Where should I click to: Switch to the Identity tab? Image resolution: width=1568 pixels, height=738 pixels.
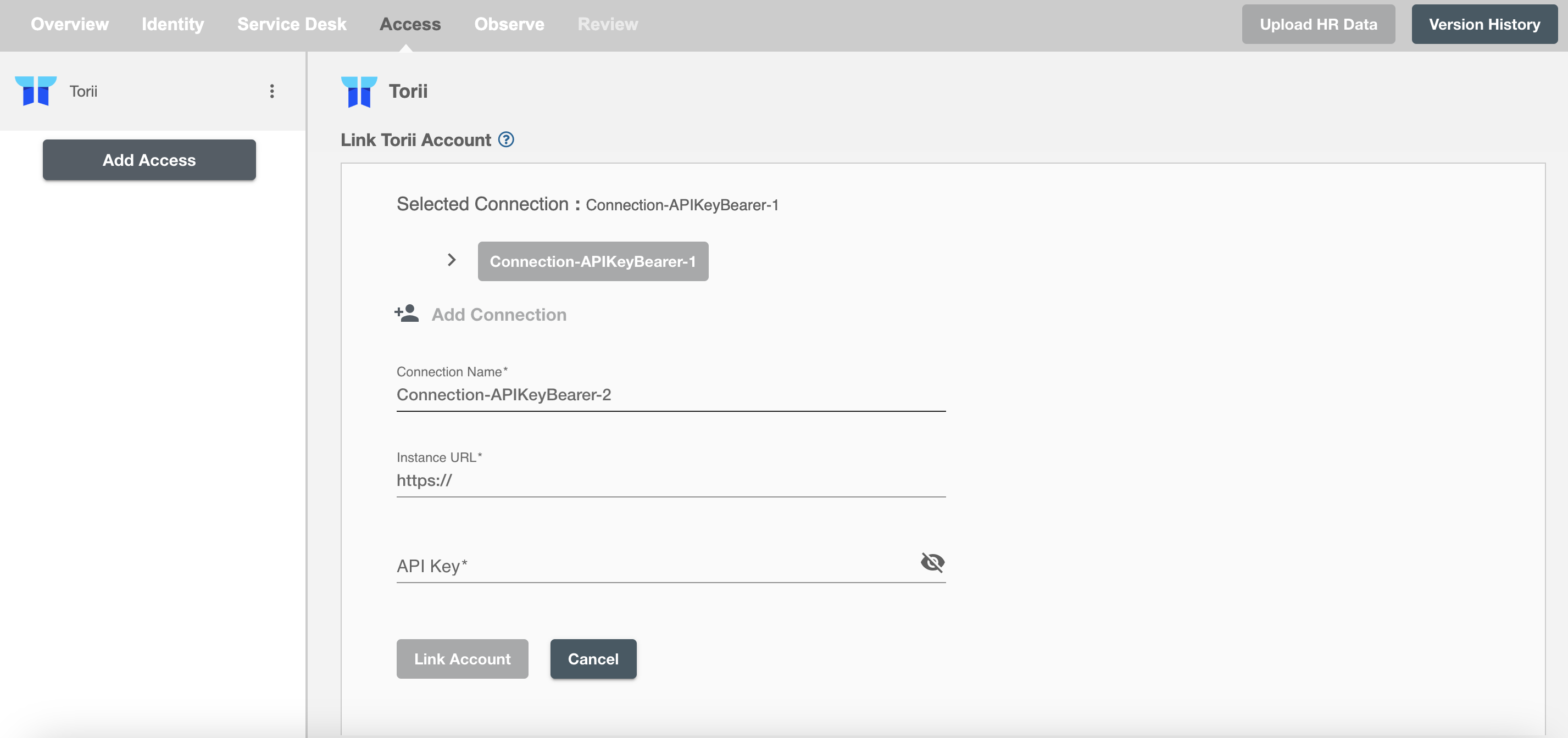click(x=173, y=24)
